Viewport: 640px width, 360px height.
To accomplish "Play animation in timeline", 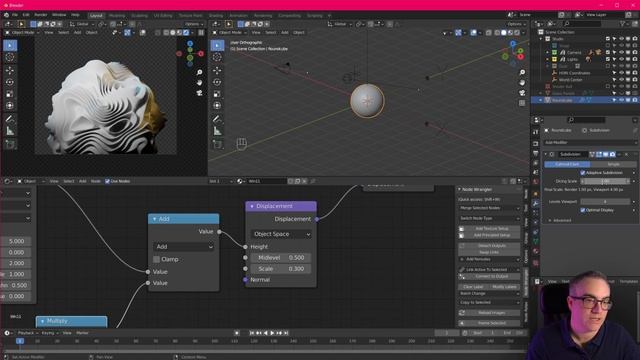I will click(272, 333).
